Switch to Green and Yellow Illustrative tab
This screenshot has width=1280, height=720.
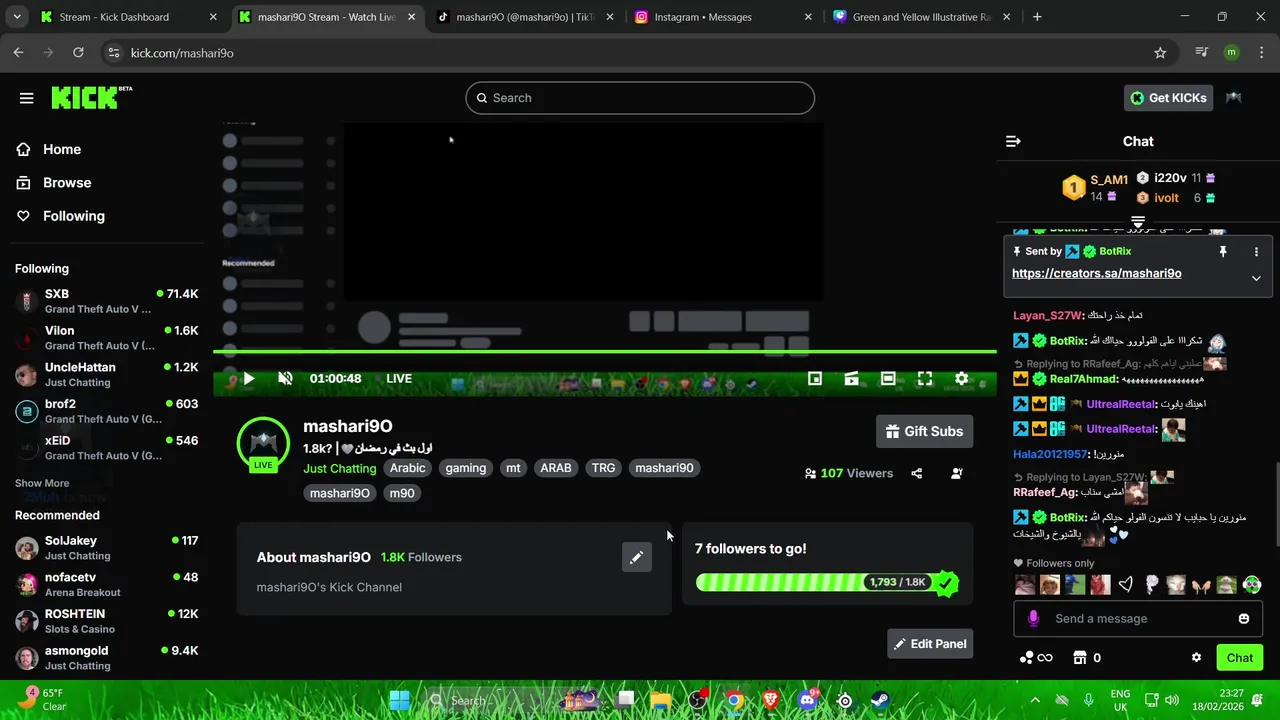[x=921, y=17]
